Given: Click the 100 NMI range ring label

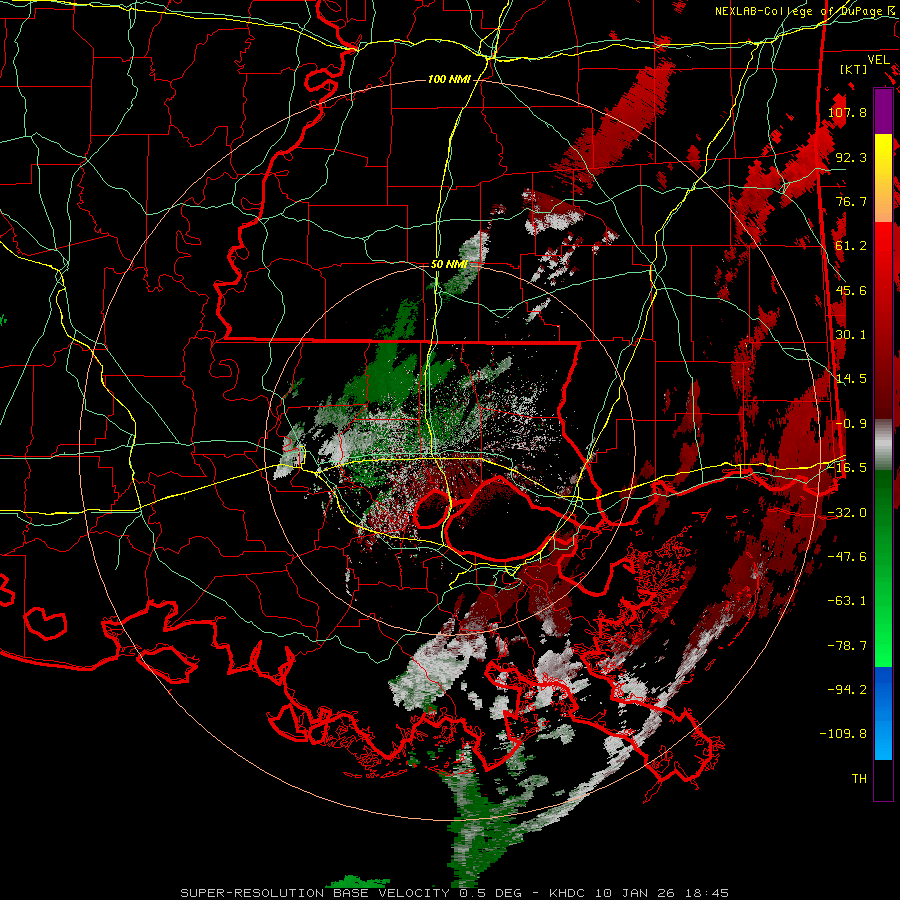Looking at the screenshot, I should coord(449,79).
